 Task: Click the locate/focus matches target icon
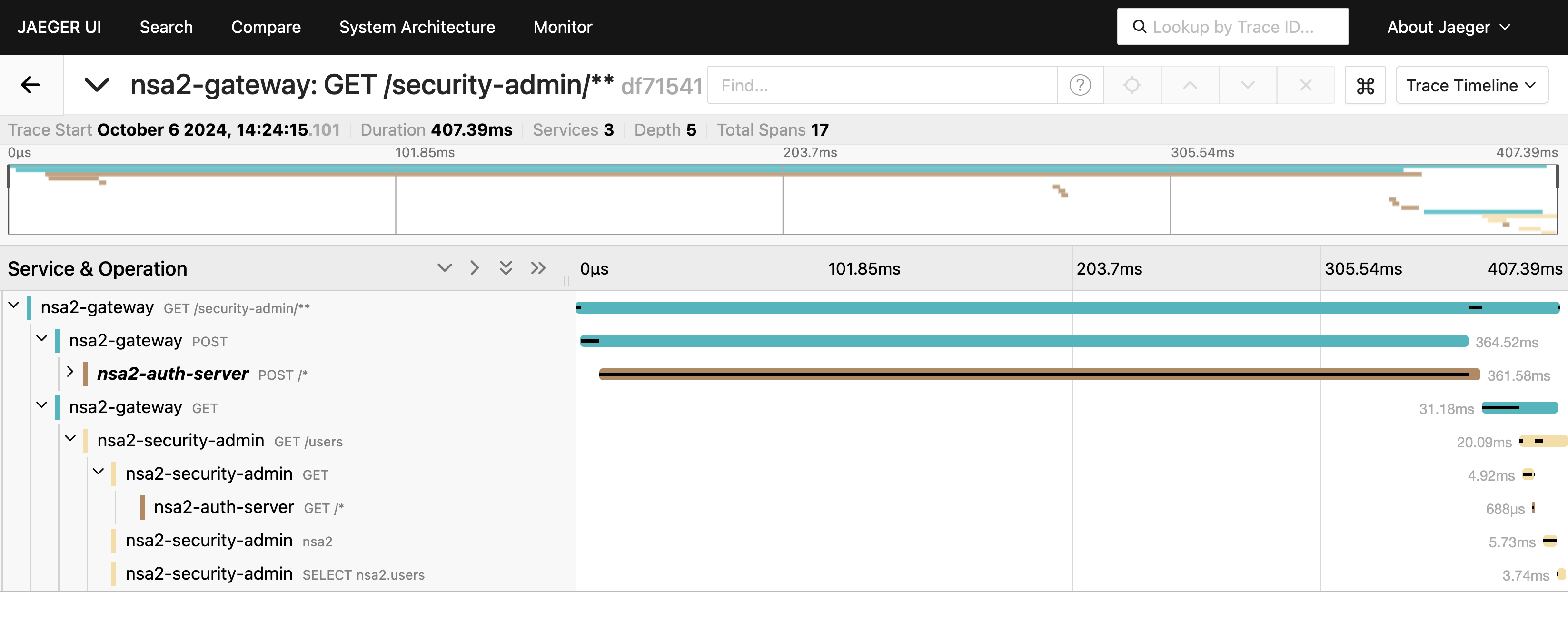pyautogui.click(x=1131, y=85)
